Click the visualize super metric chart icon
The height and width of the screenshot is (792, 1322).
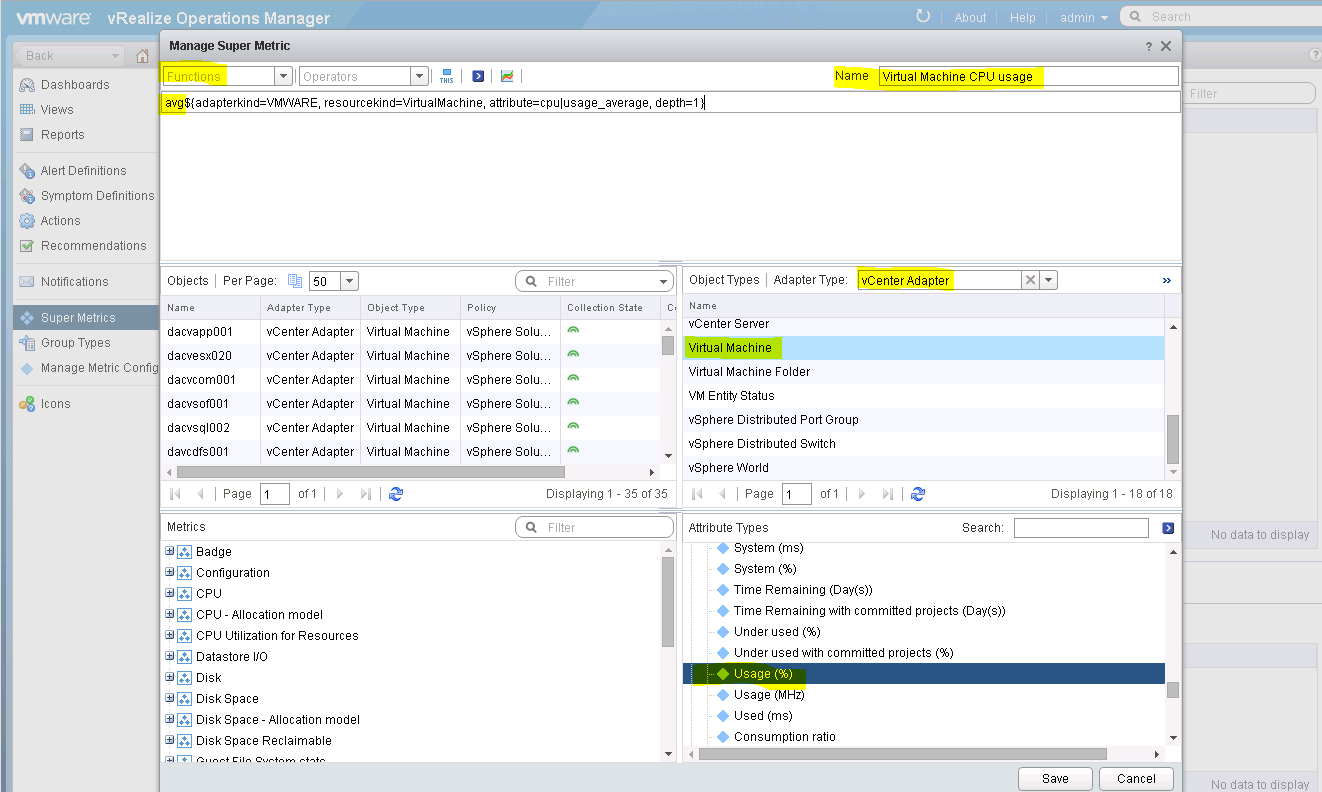click(507, 76)
